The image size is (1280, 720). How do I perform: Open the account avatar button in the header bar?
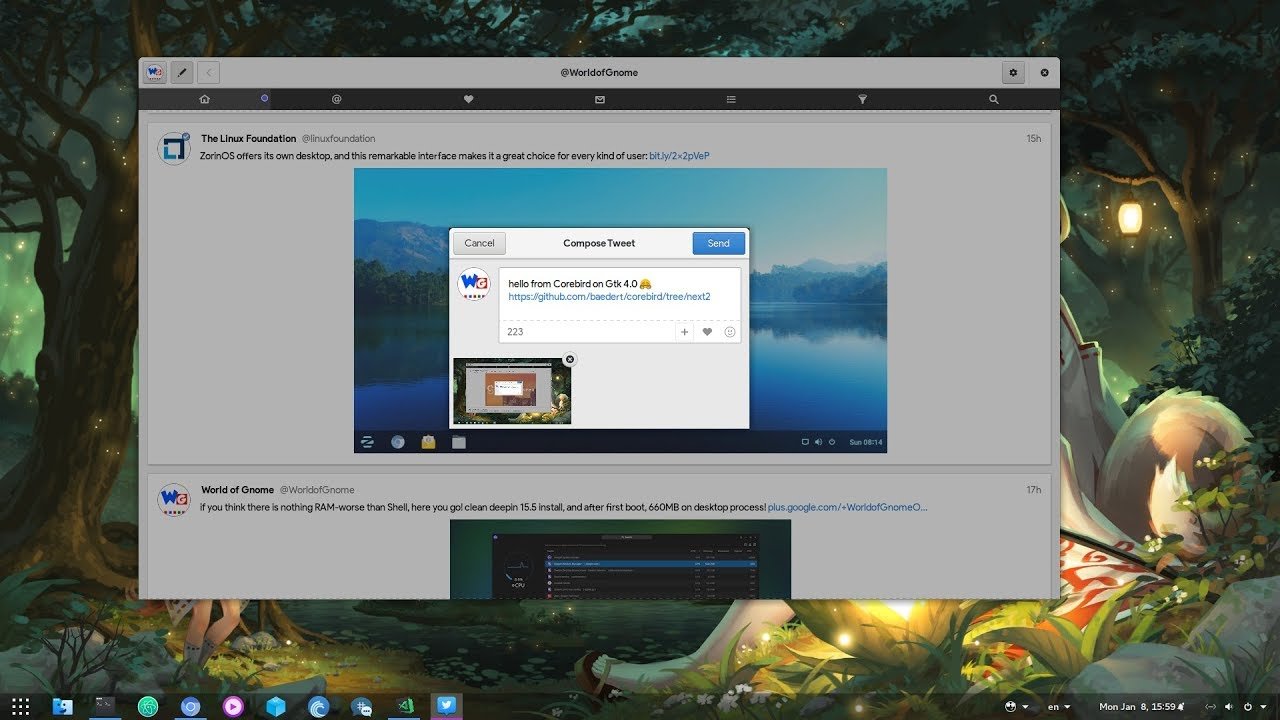pos(154,73)
